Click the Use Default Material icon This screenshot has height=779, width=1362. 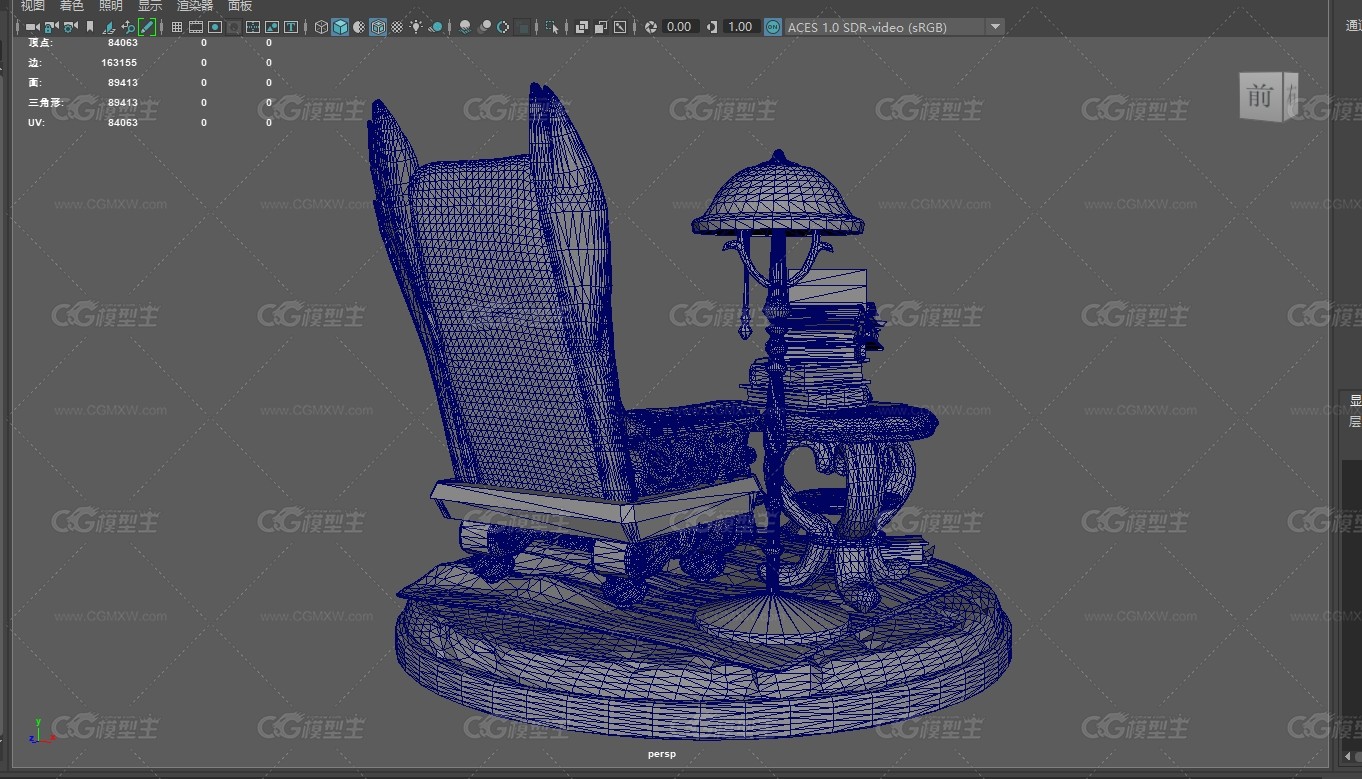[x=359, y=27]
